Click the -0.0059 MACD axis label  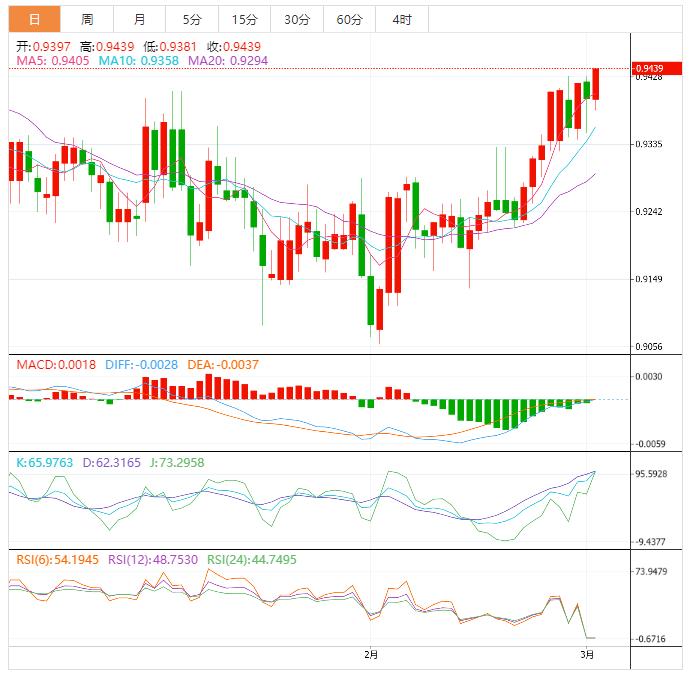click(651, 444)
